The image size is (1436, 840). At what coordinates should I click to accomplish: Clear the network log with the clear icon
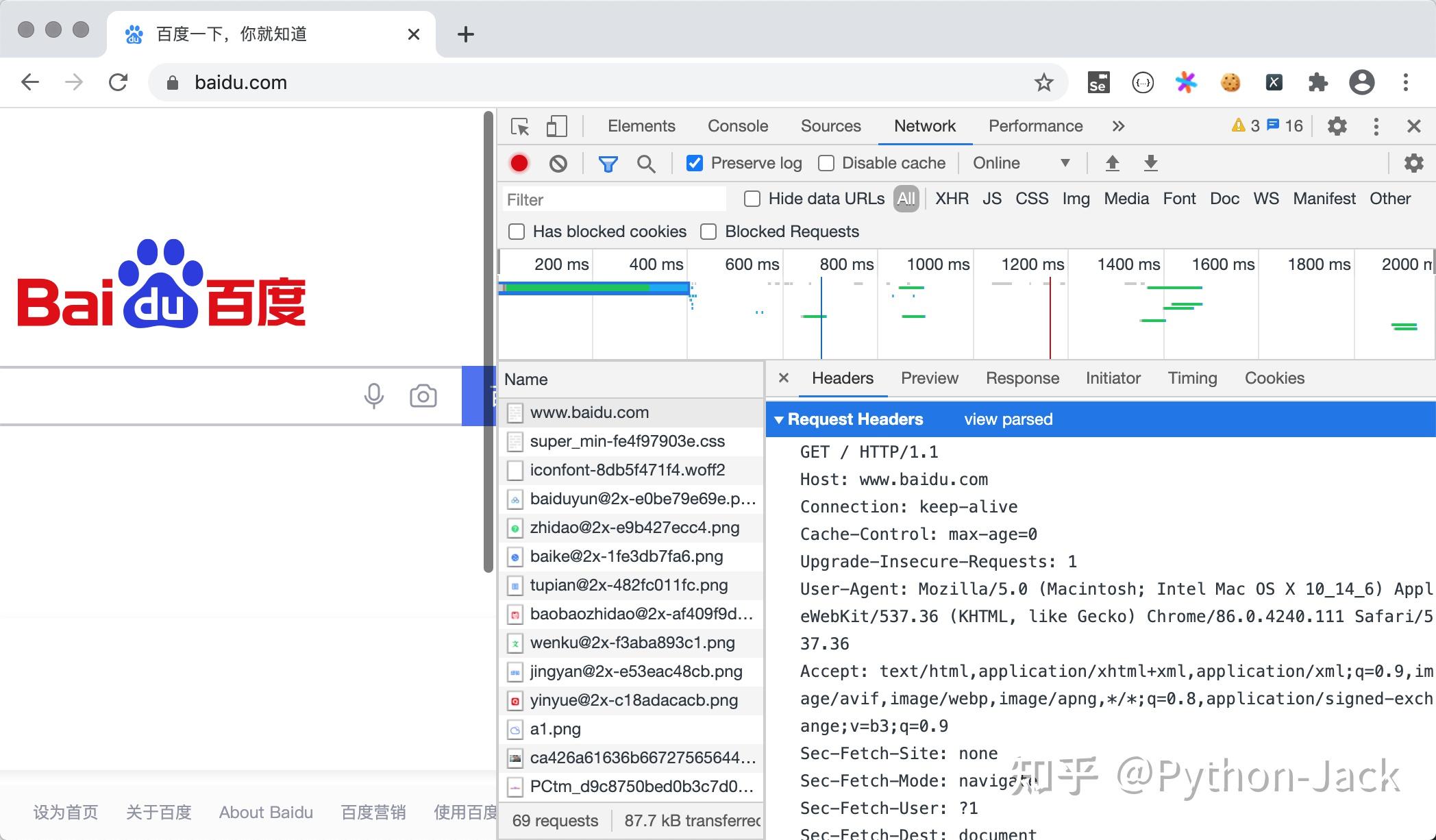pyautogui.click(x=558, y=163)
